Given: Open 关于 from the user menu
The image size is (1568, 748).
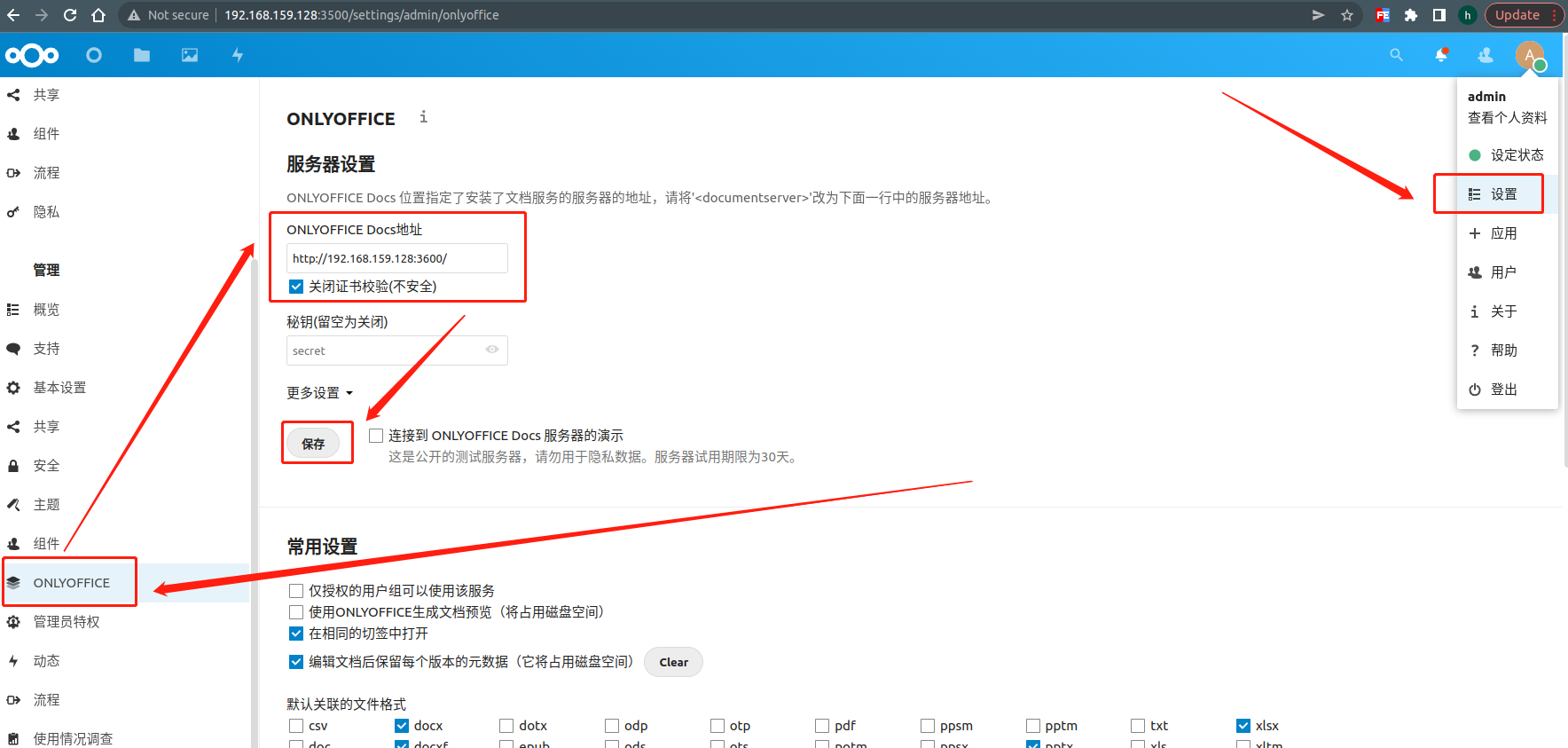Looking at the screenshot, I should click(x=1507, y=311).
